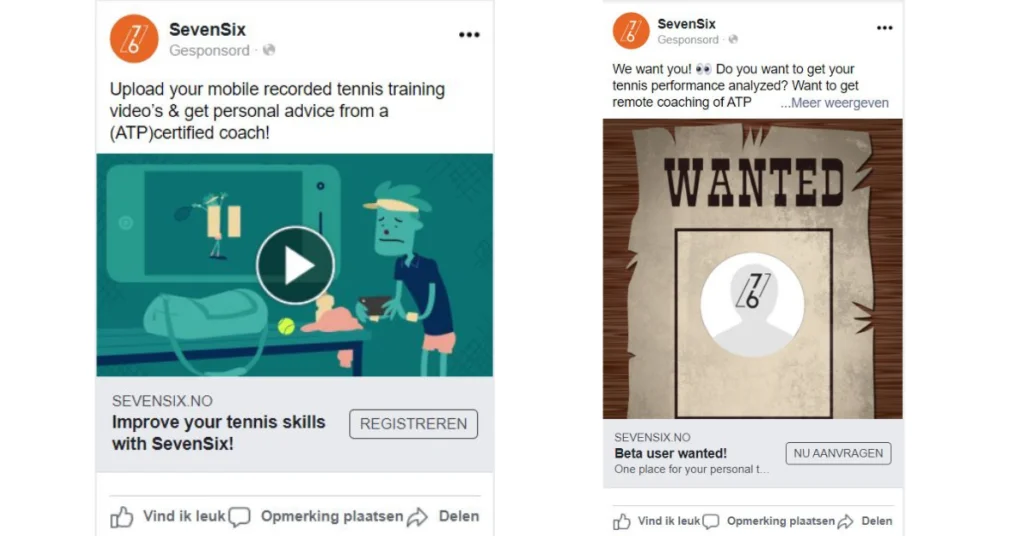This screenshot has width=1024, height=536.
Task: Open three-dot menu on left ad
Action: pyautogui.click(x=469, y=35)
